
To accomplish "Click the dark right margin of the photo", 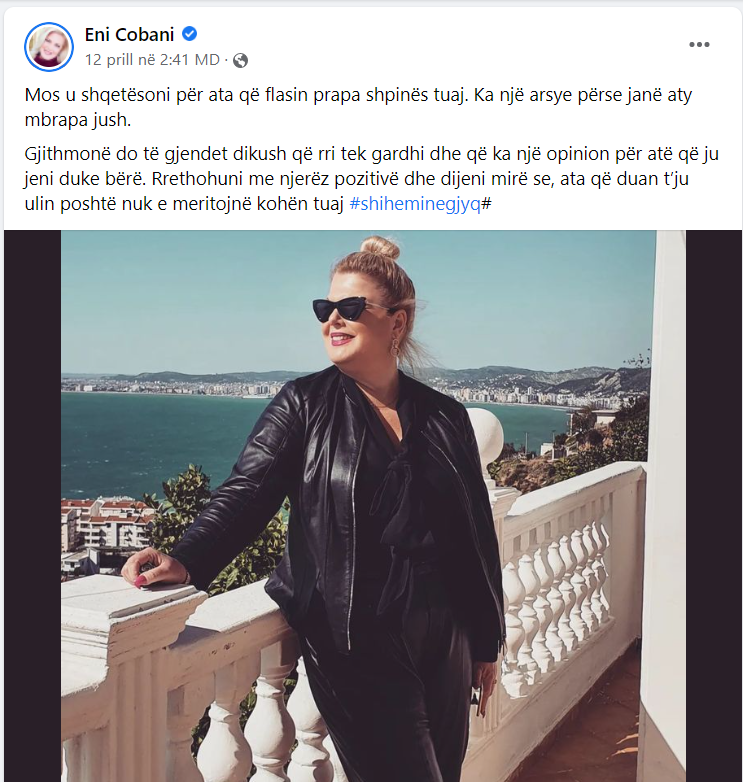I will [x=714, y=506].
